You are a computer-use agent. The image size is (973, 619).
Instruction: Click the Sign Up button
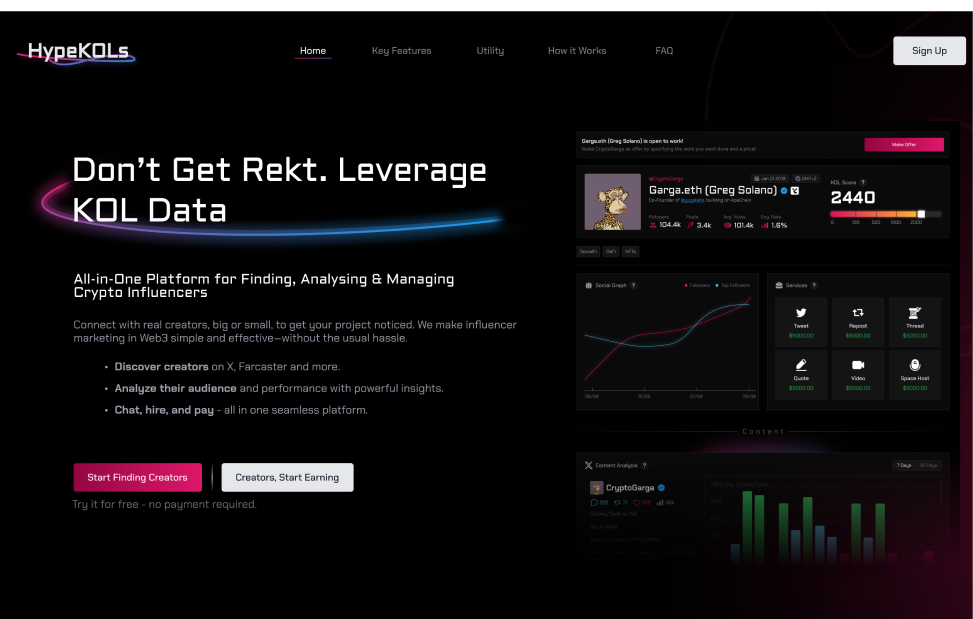click(929, 51)
